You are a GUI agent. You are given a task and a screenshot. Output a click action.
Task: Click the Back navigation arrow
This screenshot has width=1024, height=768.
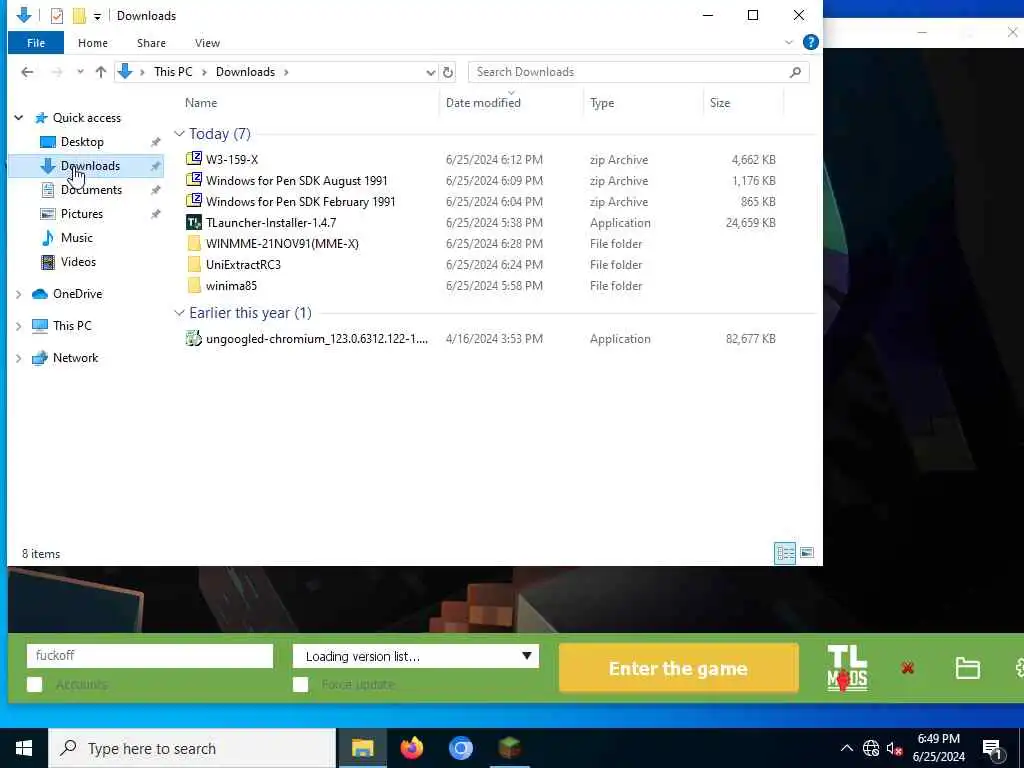(27, 72)
